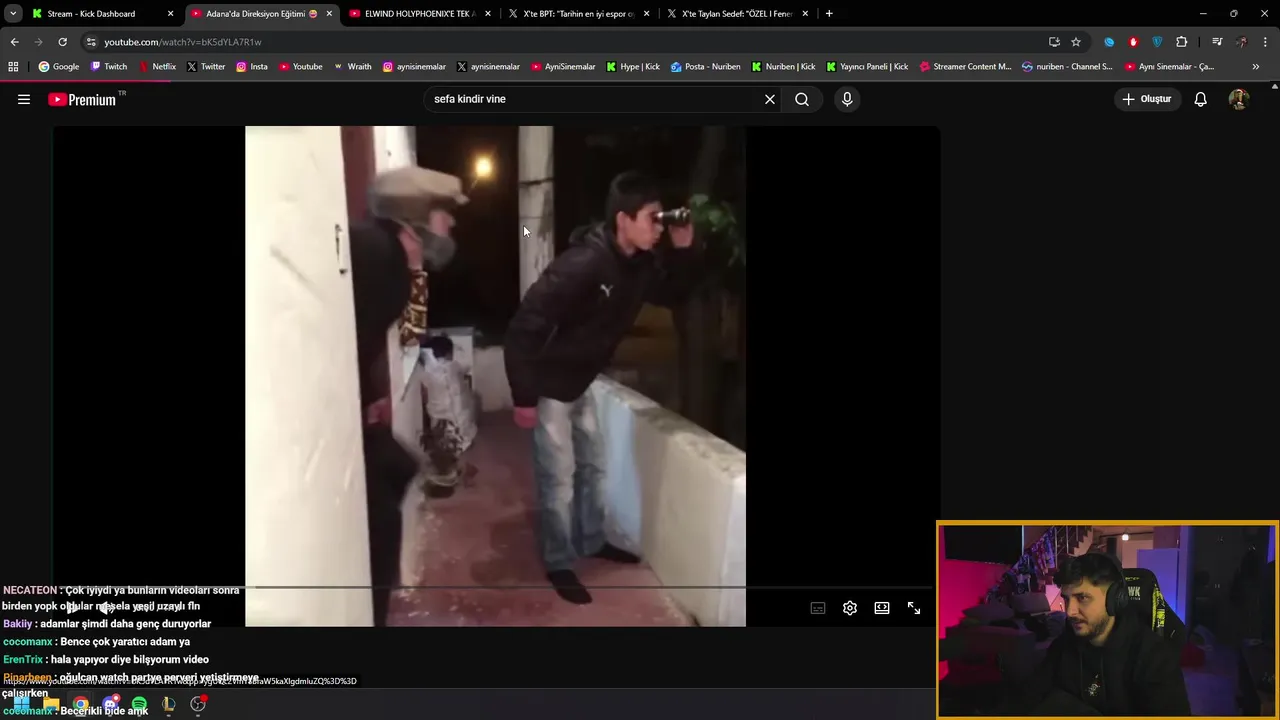The image size is (1280, 720).
Task: Click the Chrome icon in the taskbar
Action: click(x=80, y=705)
